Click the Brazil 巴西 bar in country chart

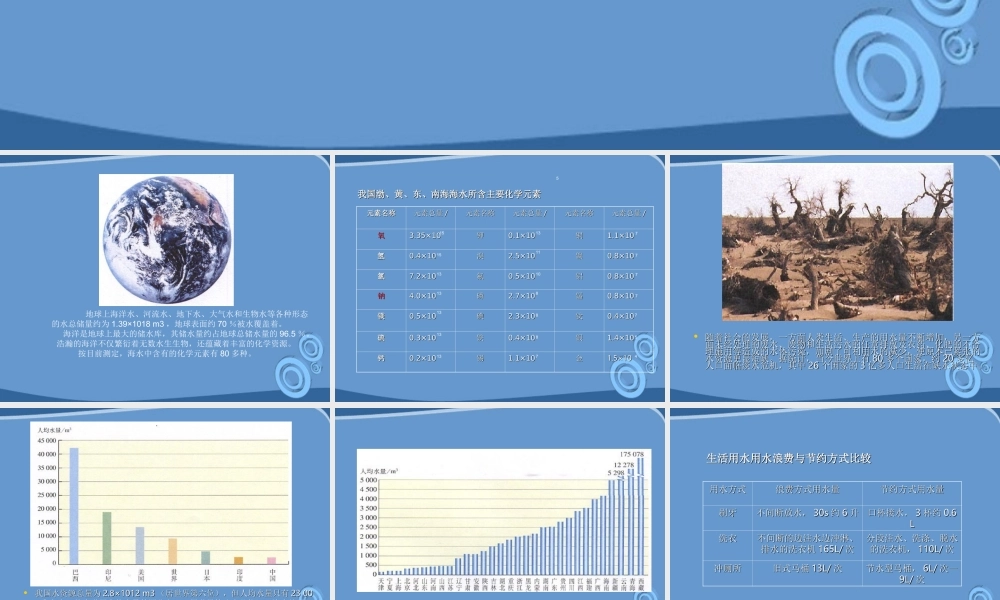pyautogui.click(x=74, y=506)
